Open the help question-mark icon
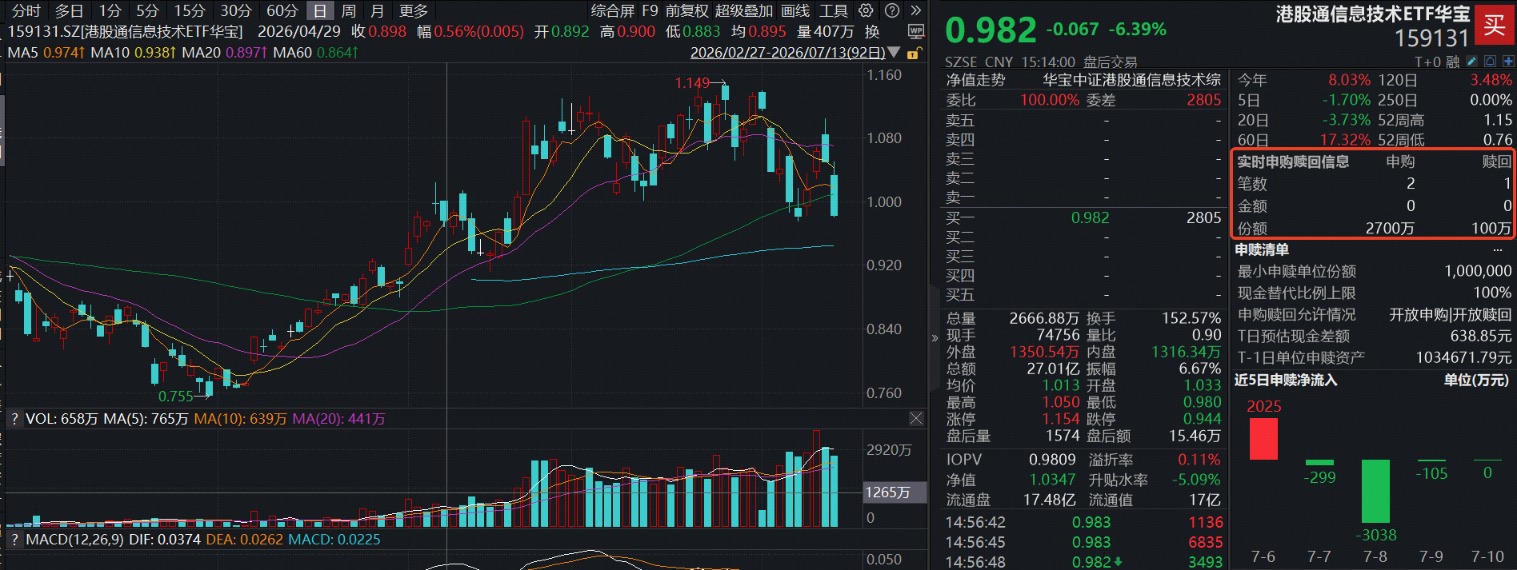Viewport: 1517px width, 570px height. tap(892, 10)
